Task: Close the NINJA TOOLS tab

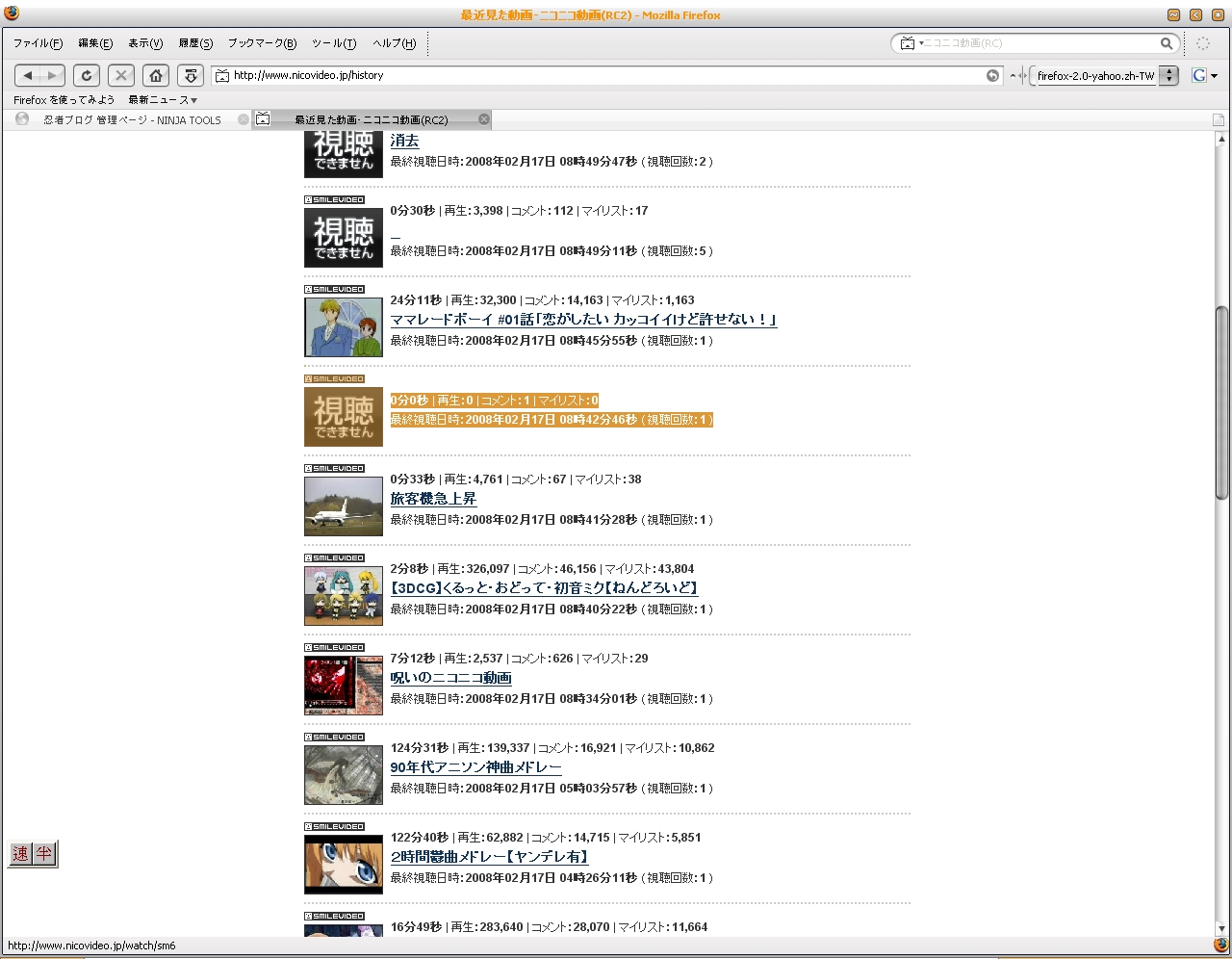Action: [244, 119]
